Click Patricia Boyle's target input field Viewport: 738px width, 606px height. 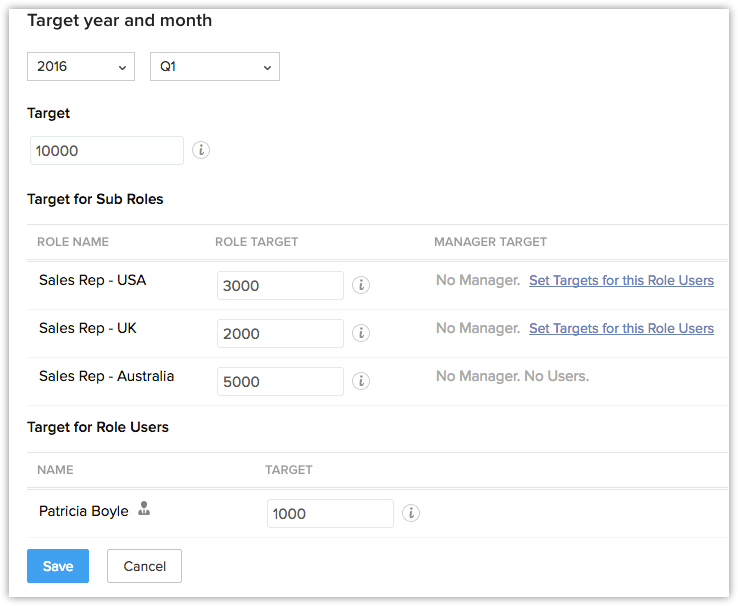(x=330, y=513)
